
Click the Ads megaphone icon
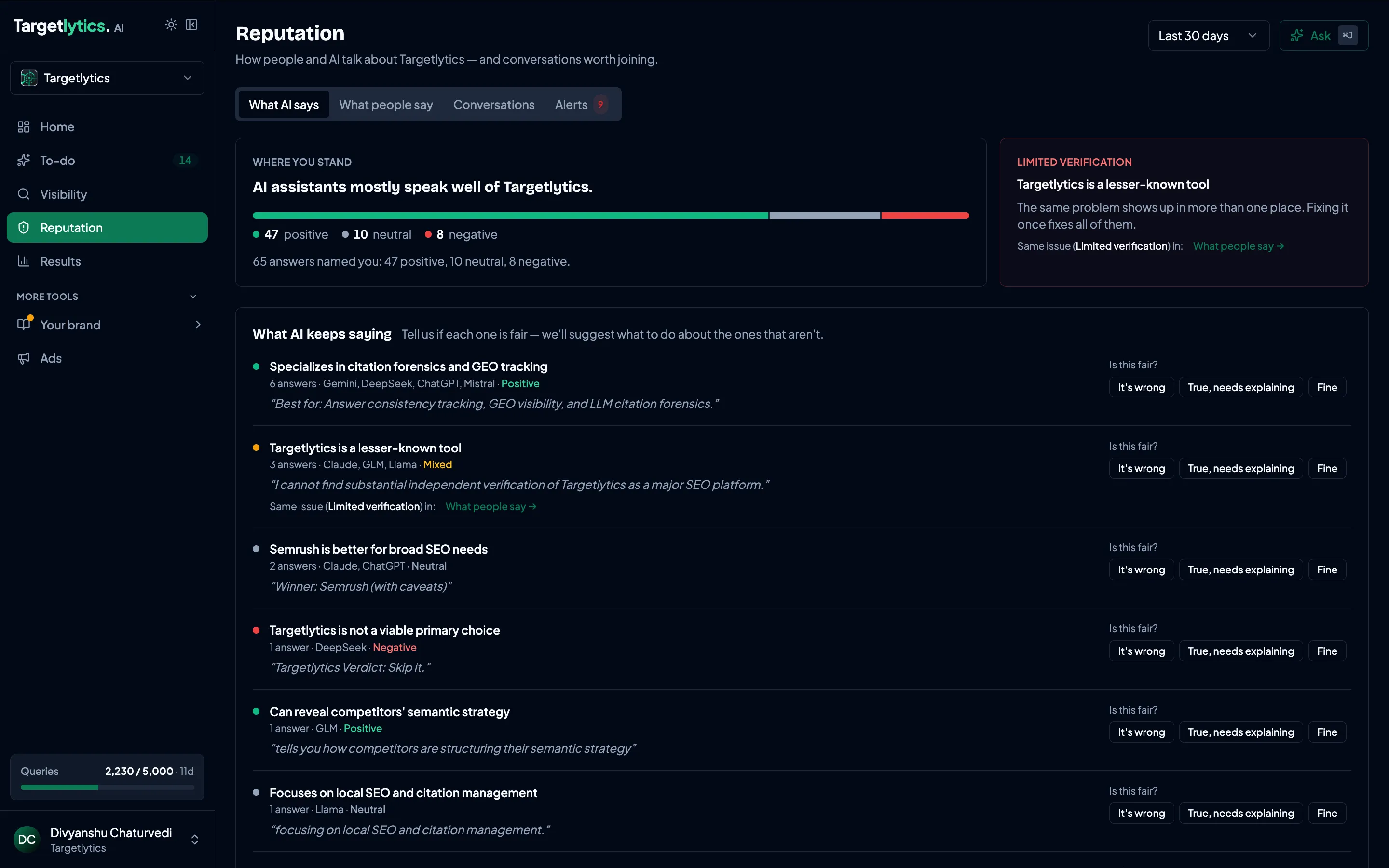pos(24,358)
